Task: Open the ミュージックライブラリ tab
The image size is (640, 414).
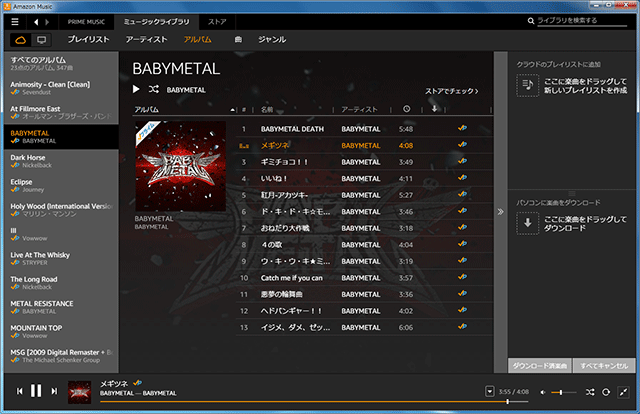Action: (157, 22)
